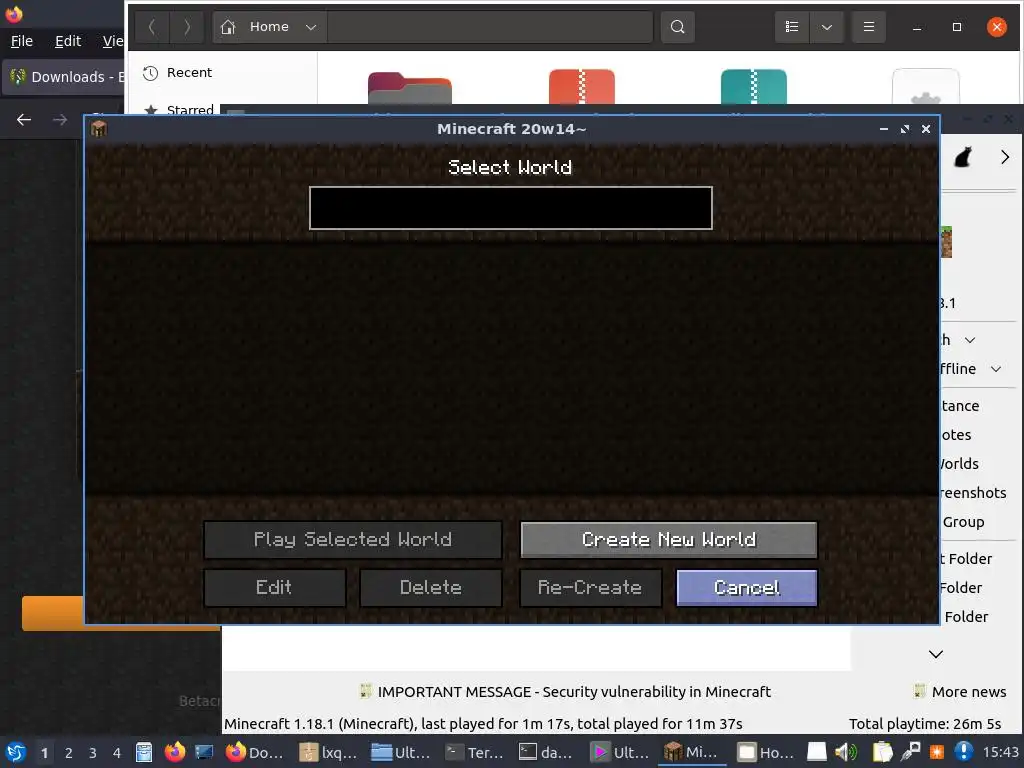Click Firefox forward arrow
The height and width of the screenshot is (768, 1024).
coord(60,120)
